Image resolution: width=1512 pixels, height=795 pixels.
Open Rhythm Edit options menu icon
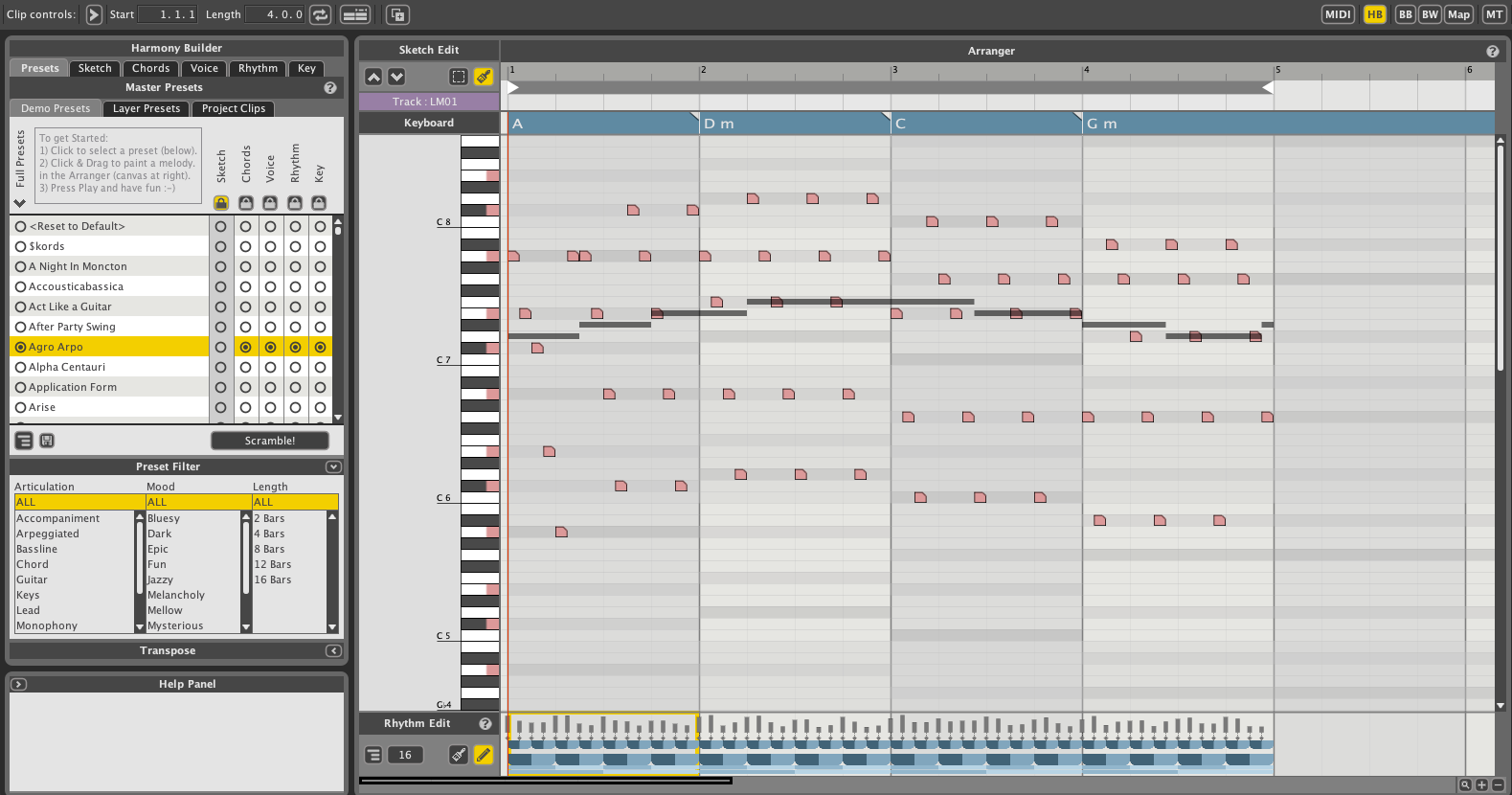373,755
